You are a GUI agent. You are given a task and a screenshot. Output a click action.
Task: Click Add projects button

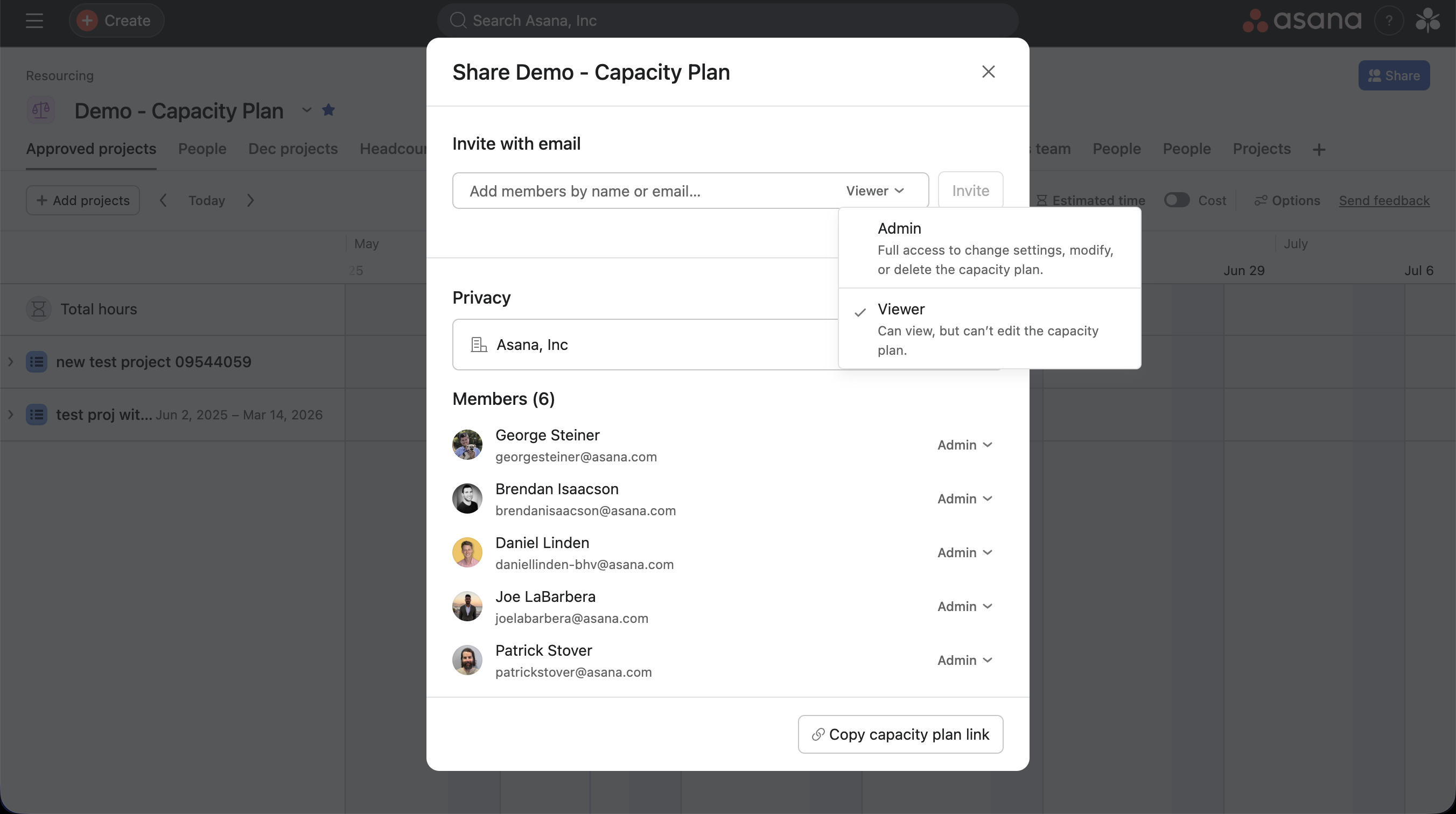coord(83,200)
